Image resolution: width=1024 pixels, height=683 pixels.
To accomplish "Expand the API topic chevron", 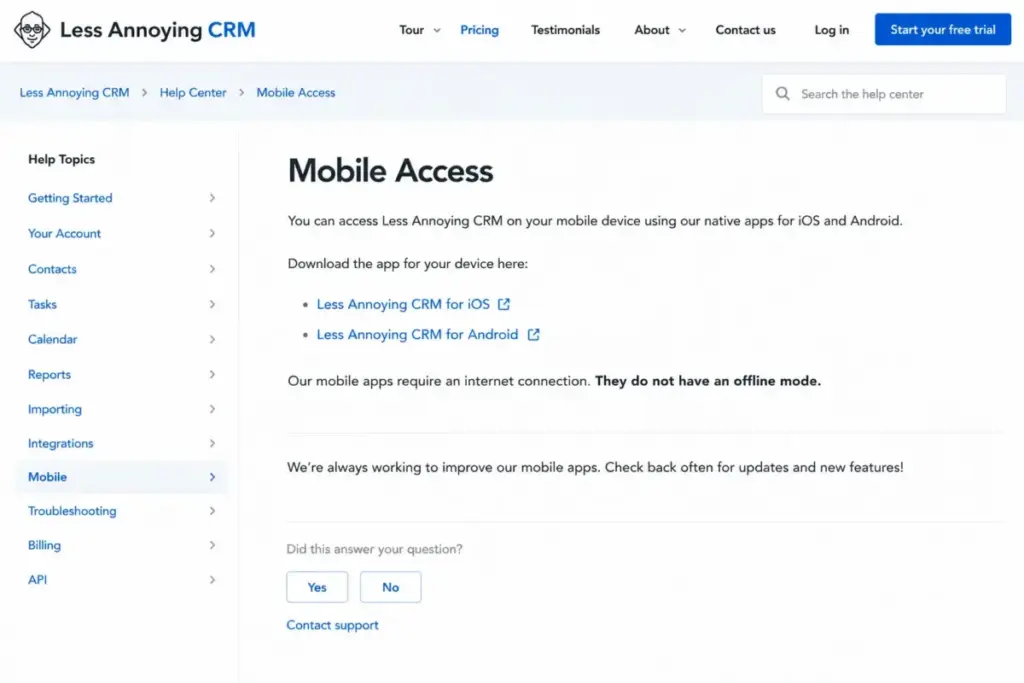I will (x=212, y=580).
